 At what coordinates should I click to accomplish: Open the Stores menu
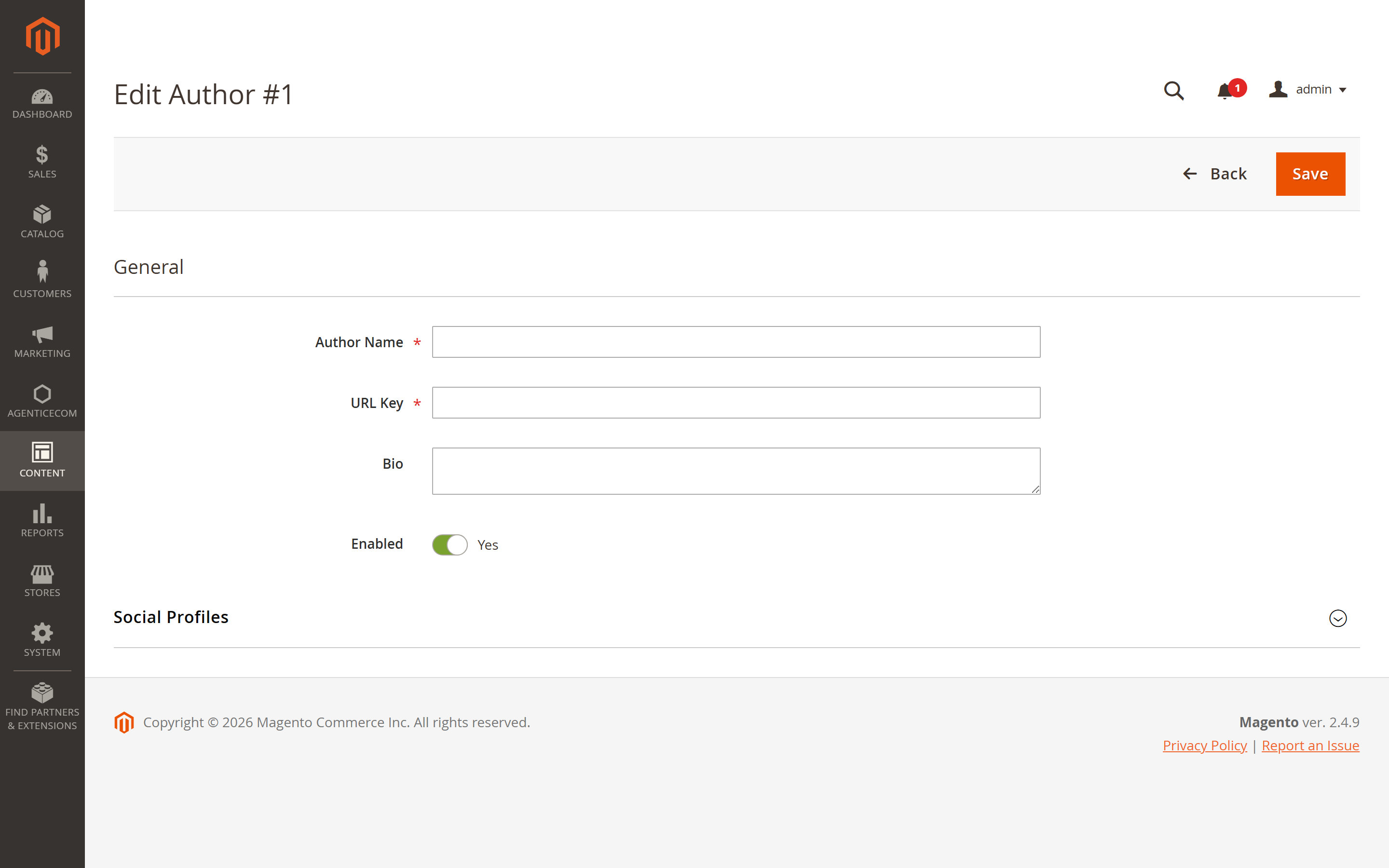(42, 580)
